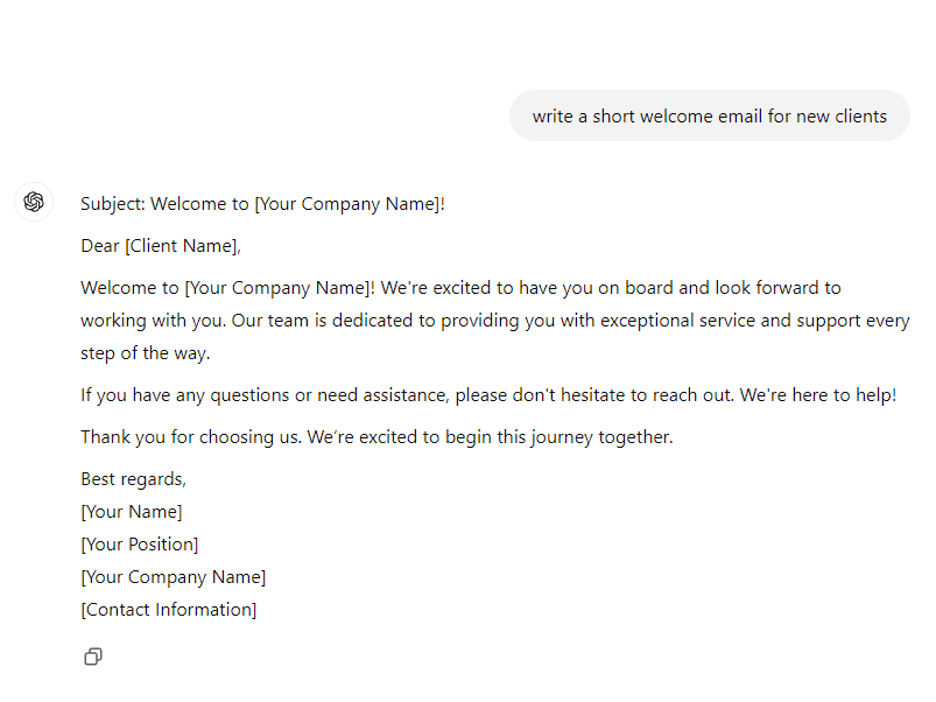
Task: Click the blank area below the copy icon
Action: point(400,685)
